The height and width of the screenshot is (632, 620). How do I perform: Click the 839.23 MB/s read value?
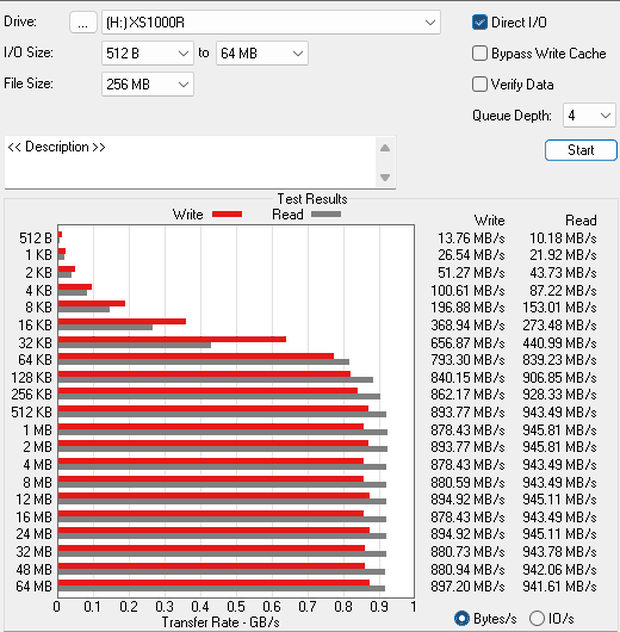pyautogui.click(x=560, y=360)
